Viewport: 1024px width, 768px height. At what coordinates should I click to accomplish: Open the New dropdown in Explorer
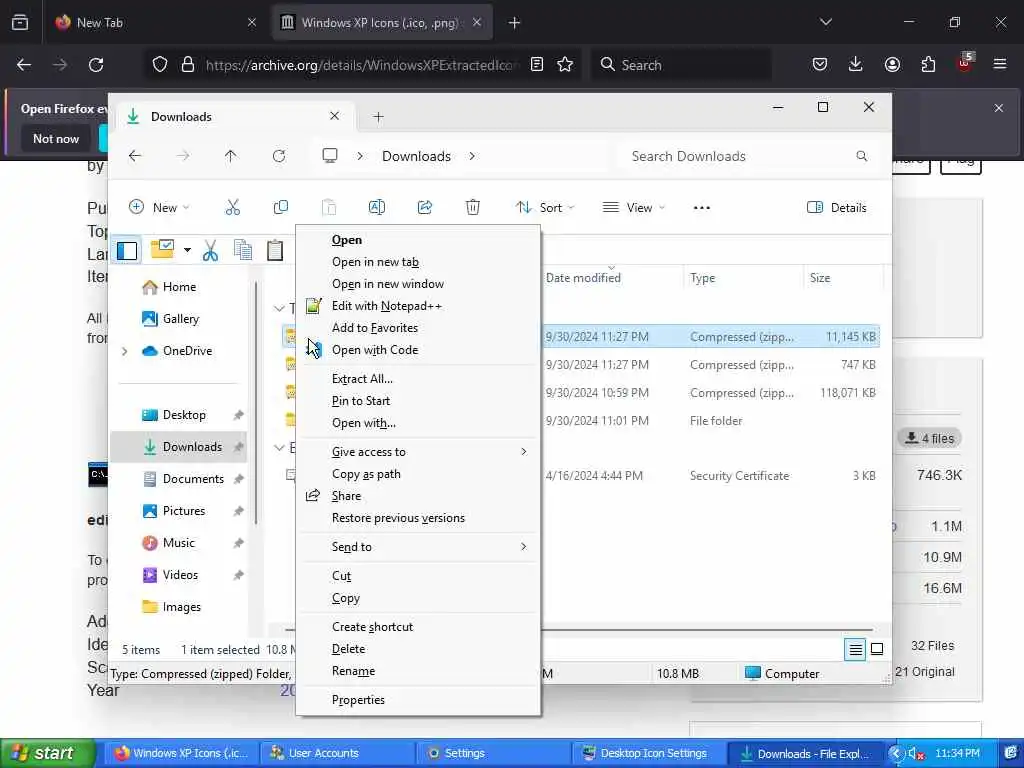coord(159,208)
